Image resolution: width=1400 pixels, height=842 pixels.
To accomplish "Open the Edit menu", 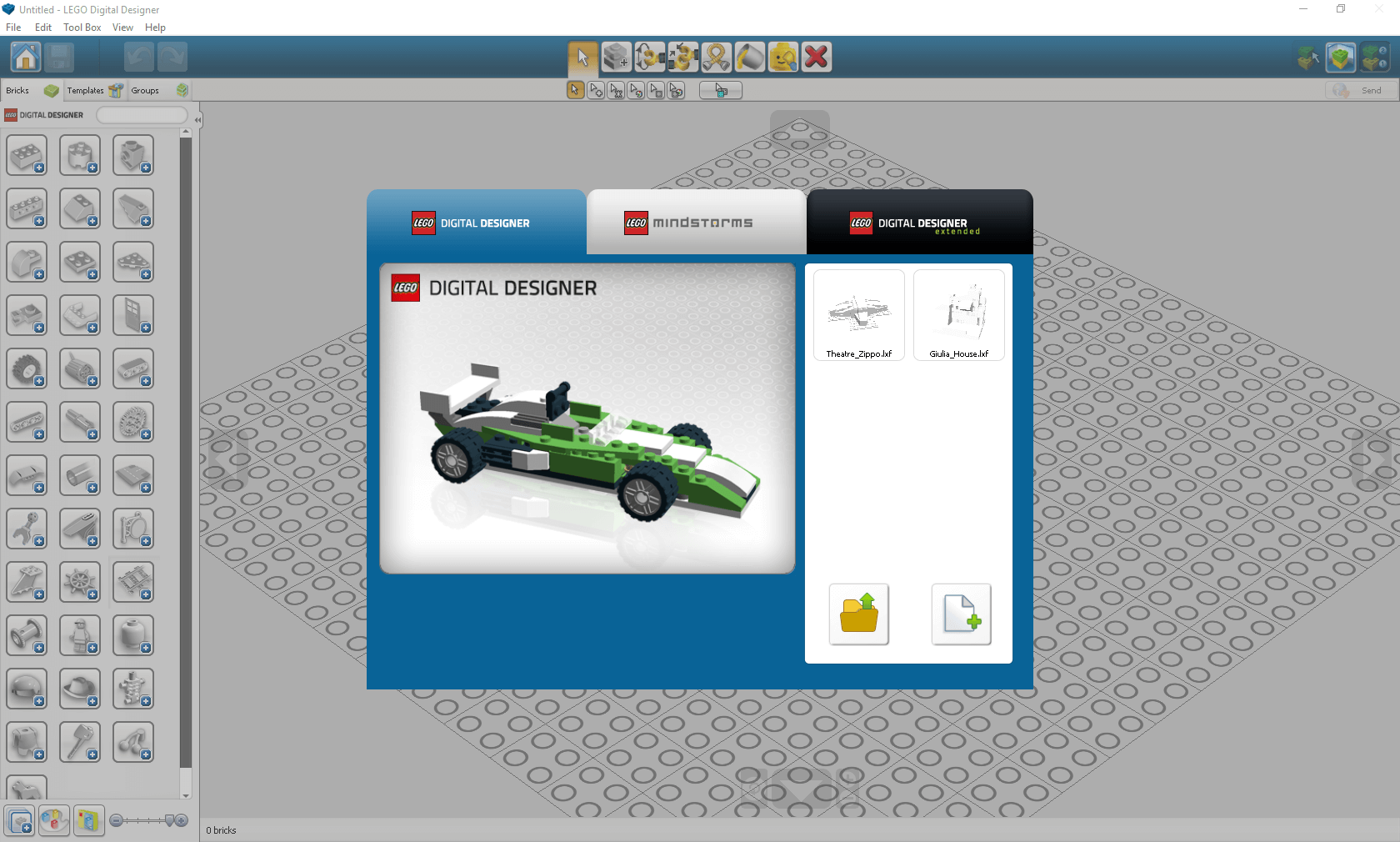I will (x=43, y=27).
